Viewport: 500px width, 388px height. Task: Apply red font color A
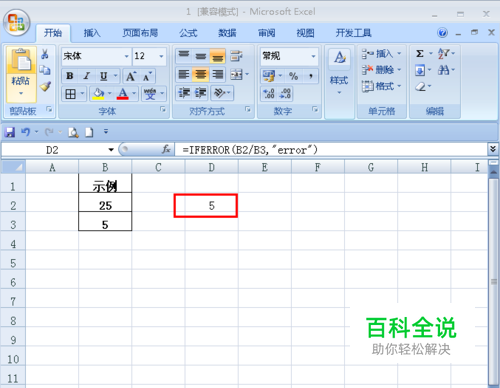point(123,94)
